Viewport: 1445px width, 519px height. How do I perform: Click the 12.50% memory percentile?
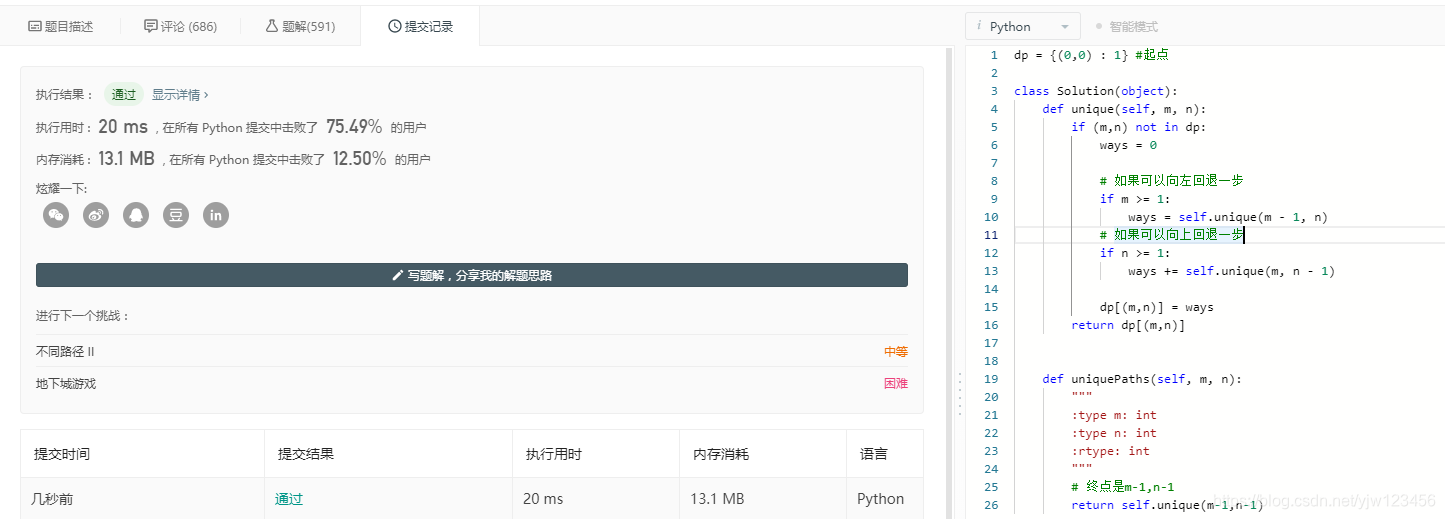(359, 159)
